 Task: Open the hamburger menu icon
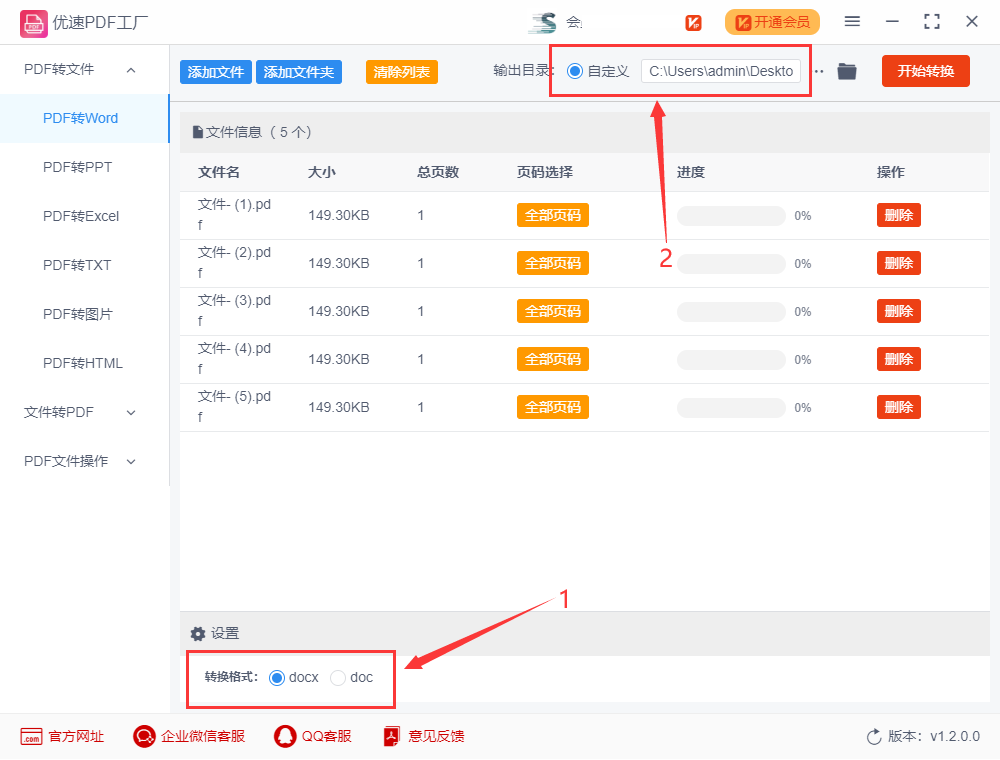pyautogui.click(x=852, y=22)
